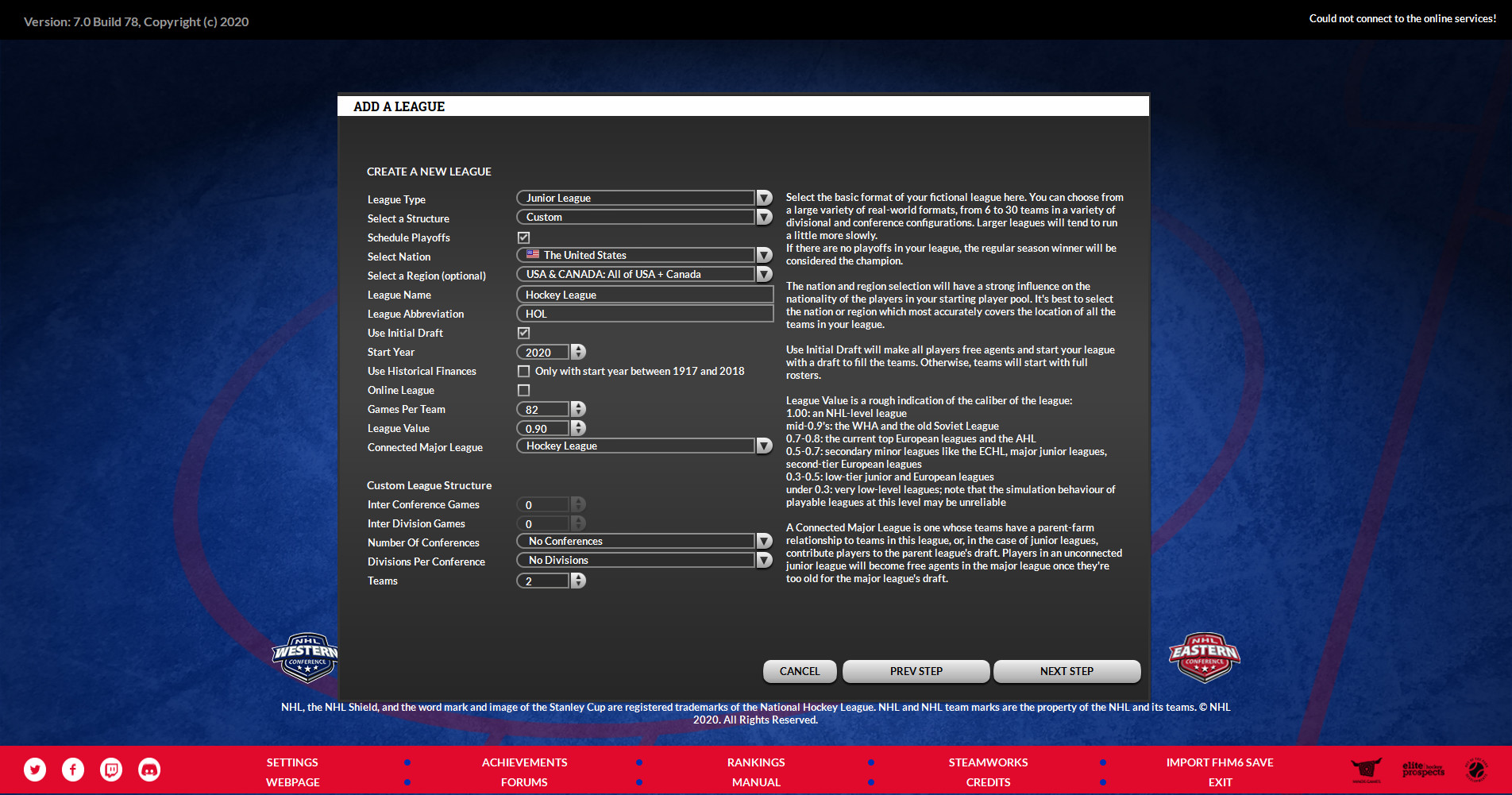
Task: Increase Start Year using its stepper arrow
Action: click(x=577, y=348)
